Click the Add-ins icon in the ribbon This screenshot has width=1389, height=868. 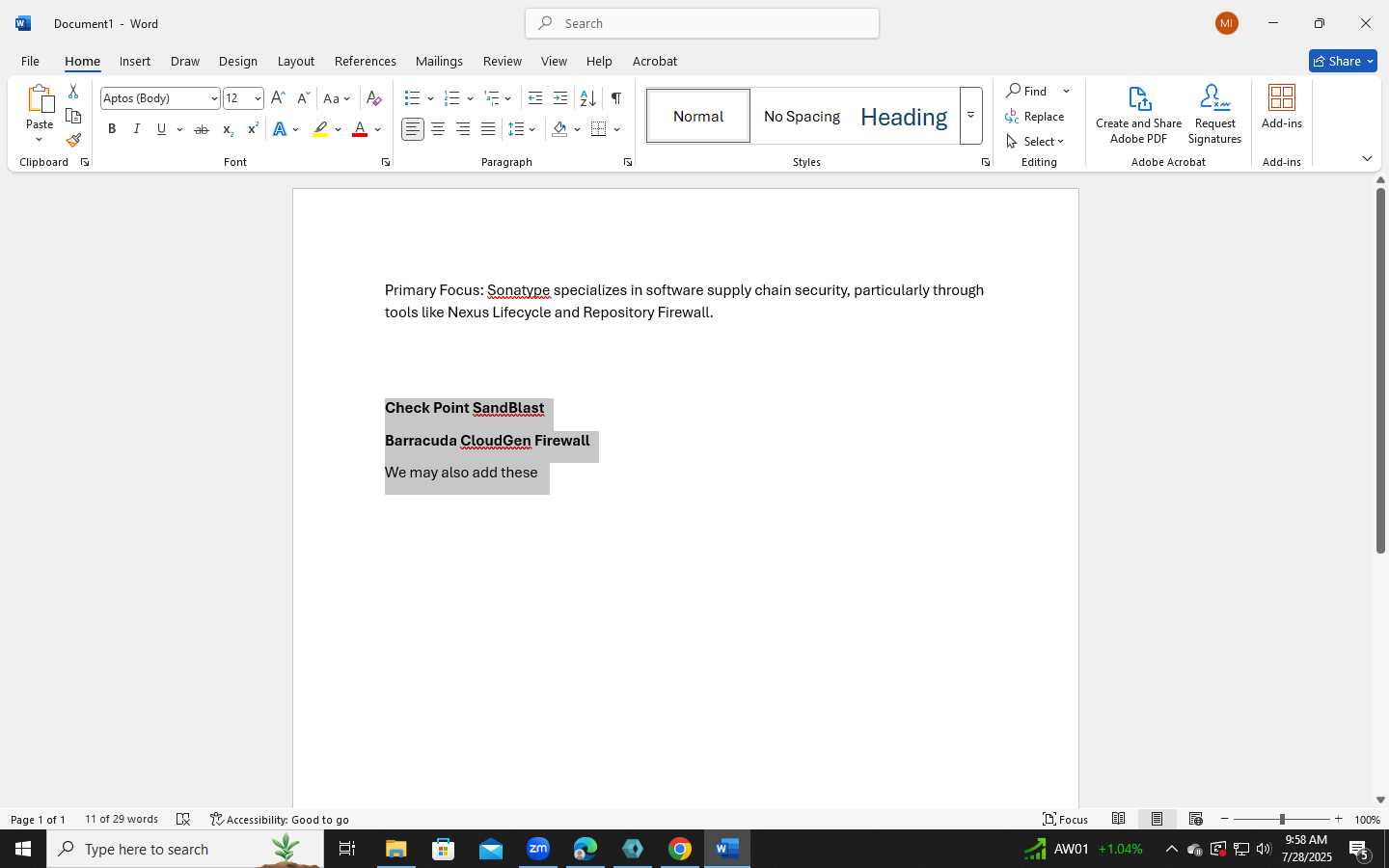point(1282,107)
